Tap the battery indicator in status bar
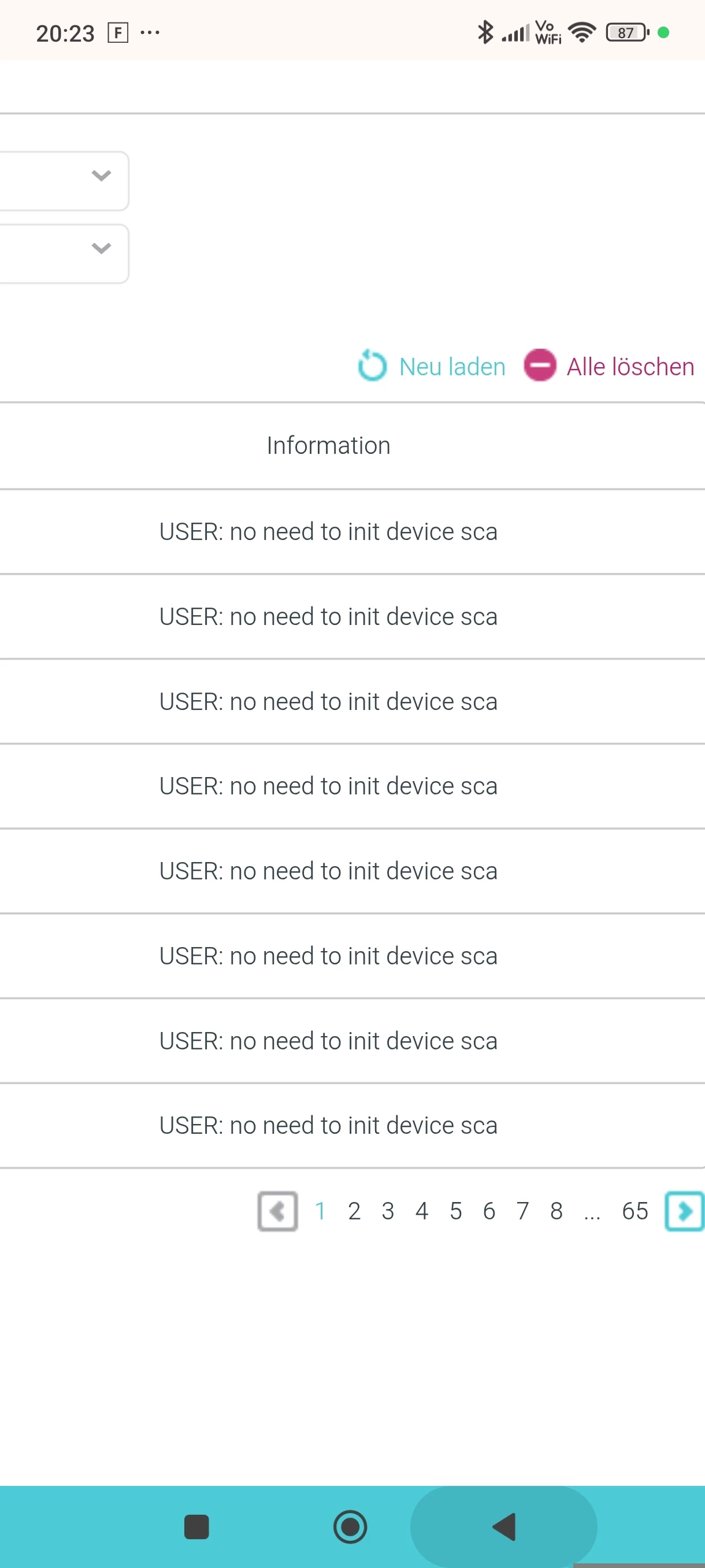 click(626, 32)
